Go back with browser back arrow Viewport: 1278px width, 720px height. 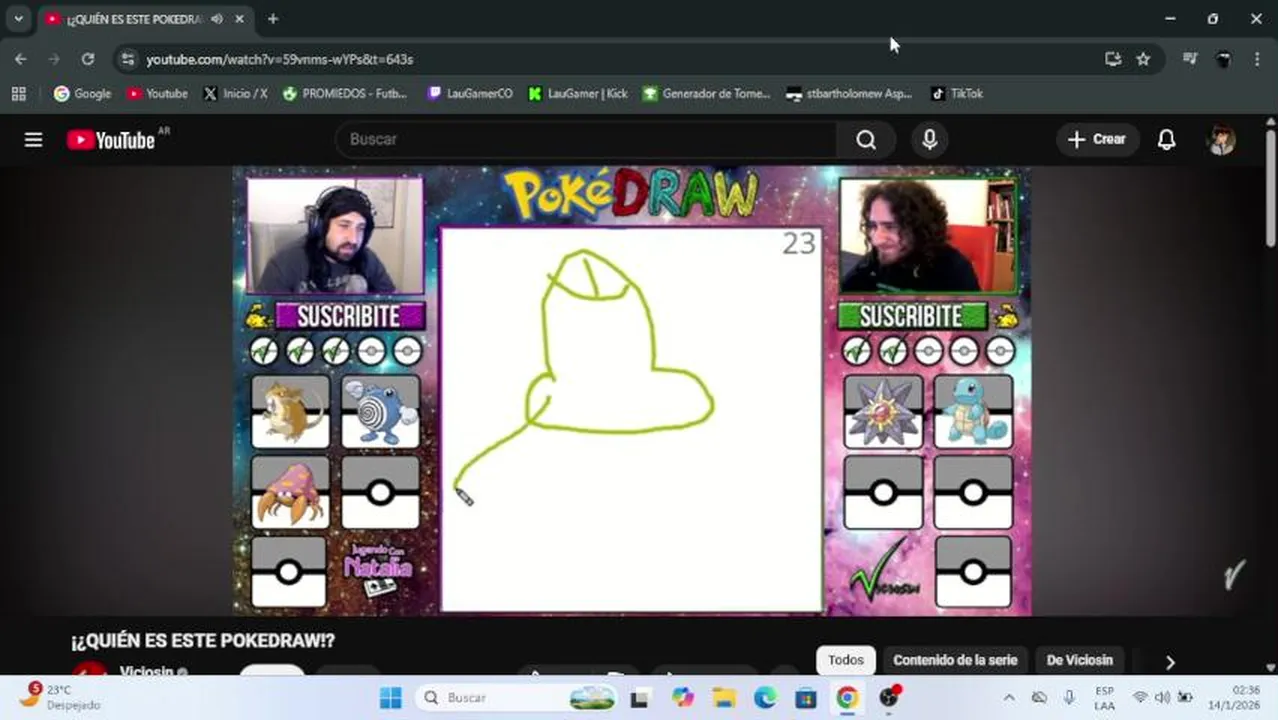pyautogui.click(x=20, y=59)
